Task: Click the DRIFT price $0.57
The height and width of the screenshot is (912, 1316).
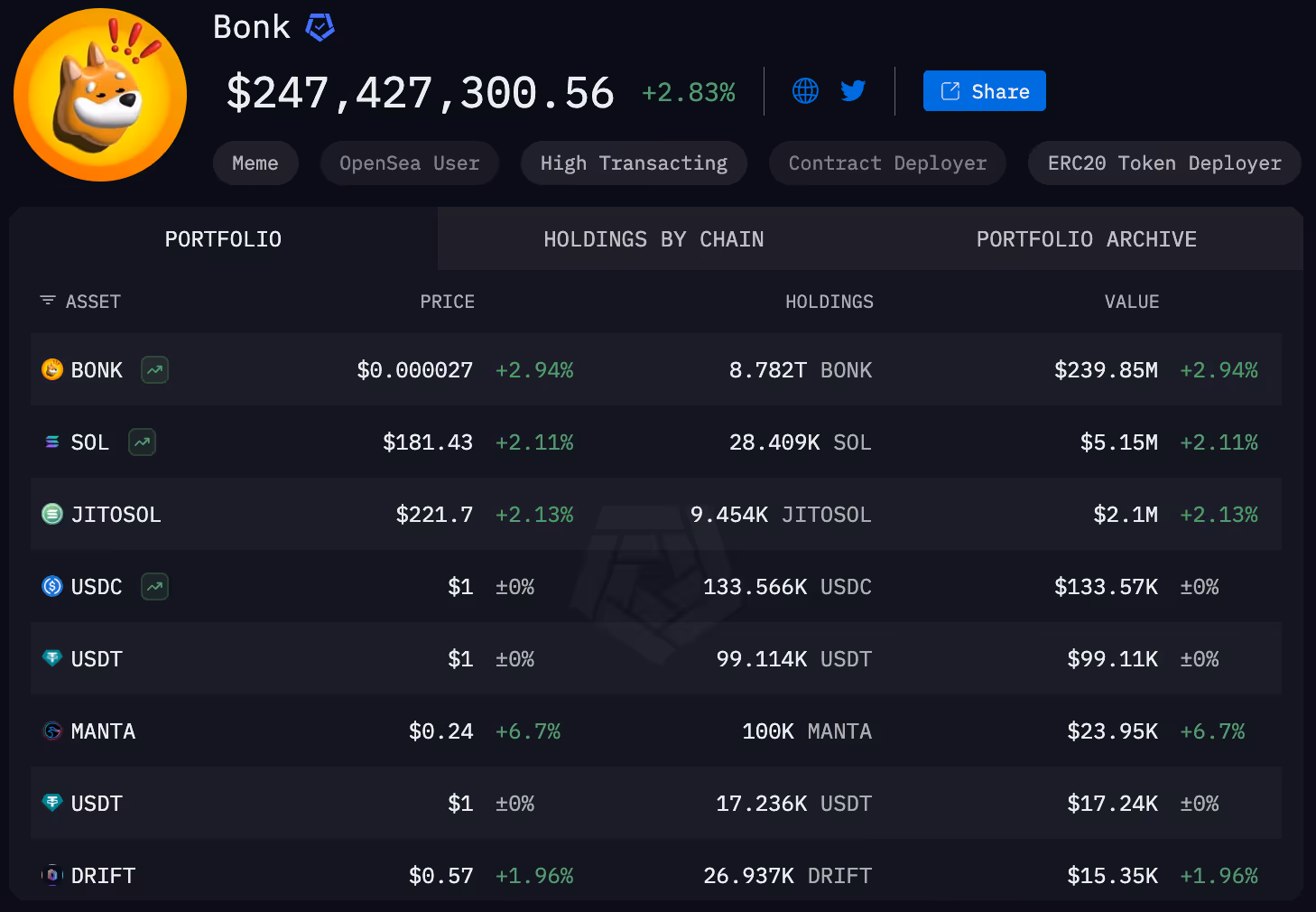Action: tap(440, 876)
